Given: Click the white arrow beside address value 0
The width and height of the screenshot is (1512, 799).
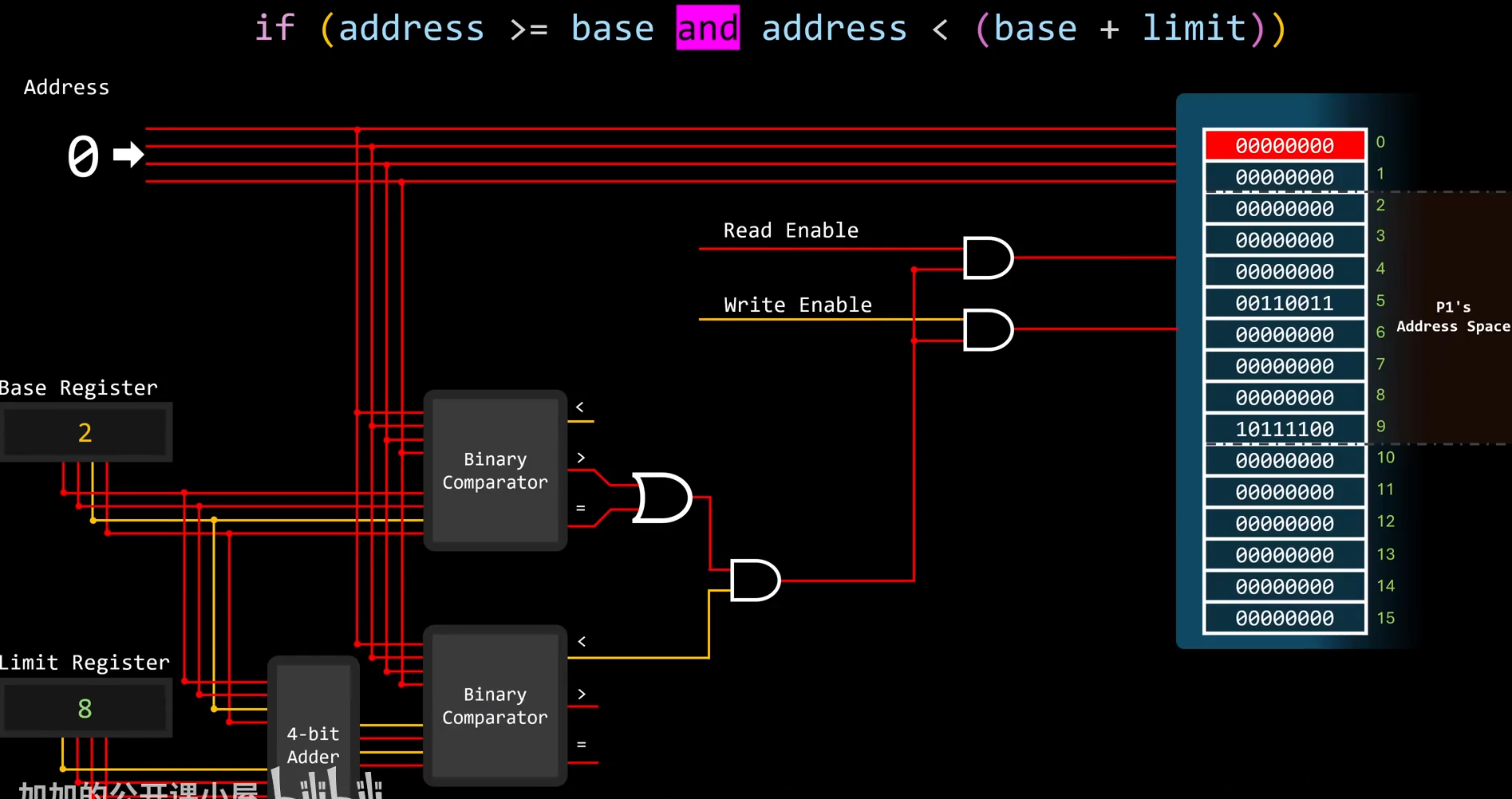Looking at the screenshot, I should pos(128,154).
